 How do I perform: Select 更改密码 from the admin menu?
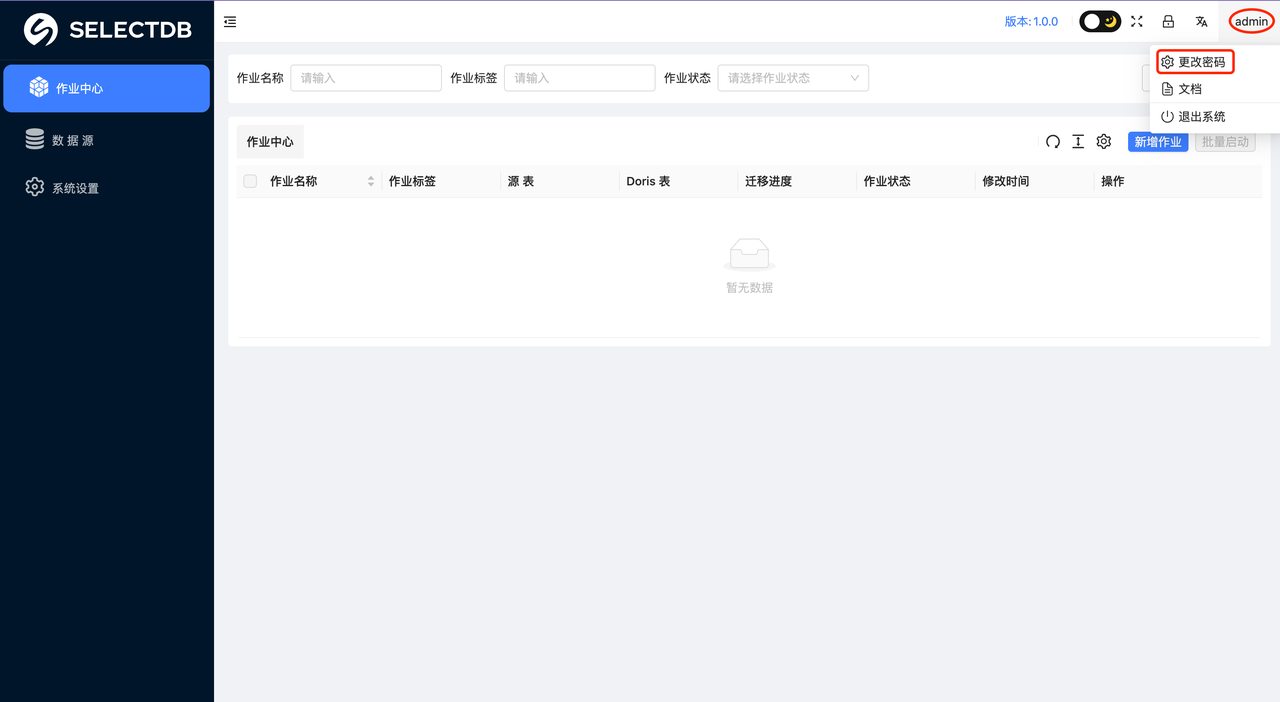[1195, 62]
